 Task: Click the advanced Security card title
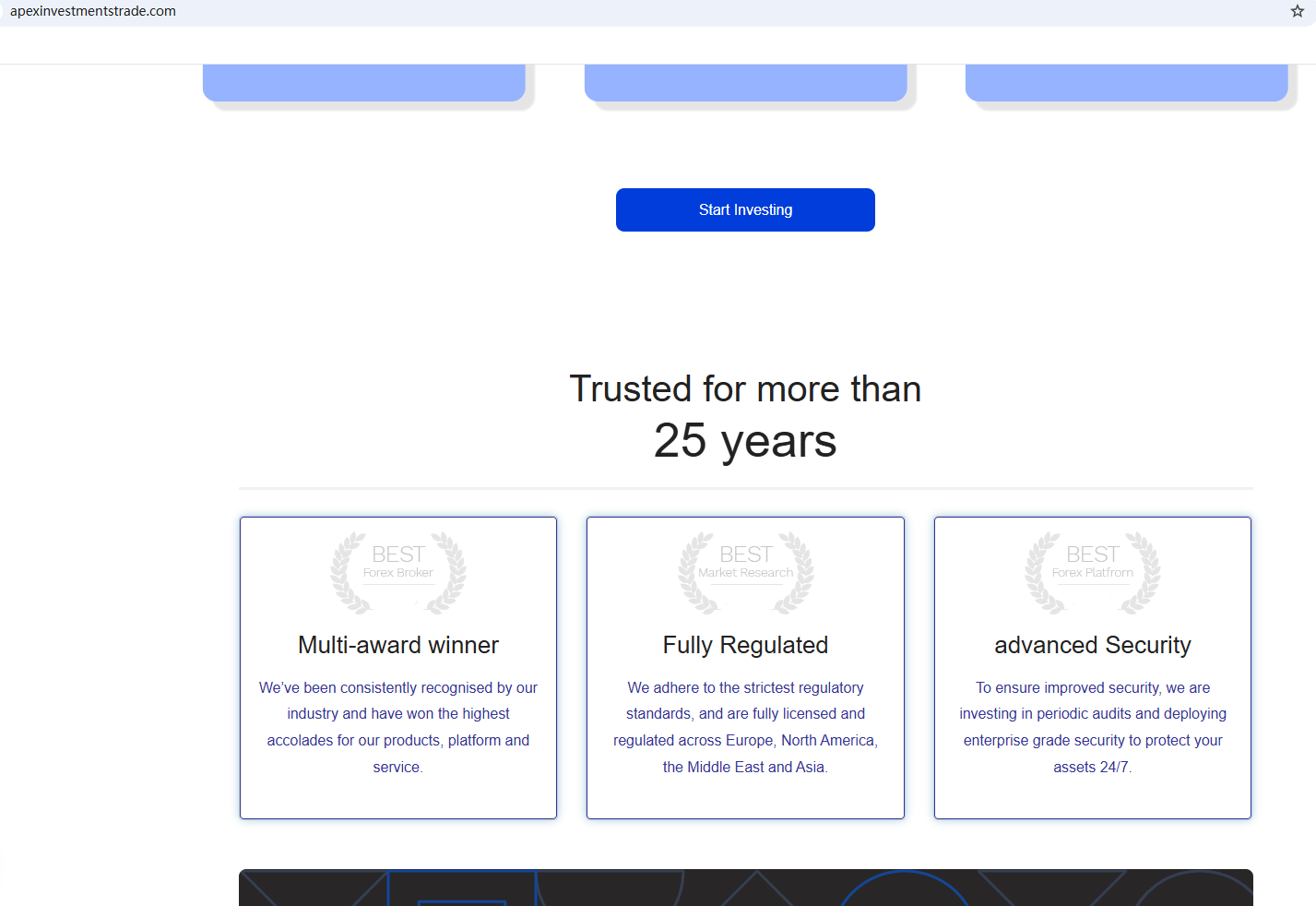(1093, 645)
